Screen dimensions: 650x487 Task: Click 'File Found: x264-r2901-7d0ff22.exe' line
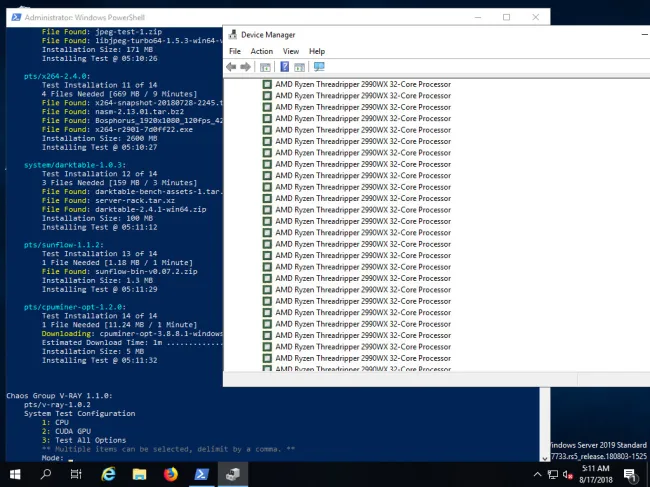point(117,129)
